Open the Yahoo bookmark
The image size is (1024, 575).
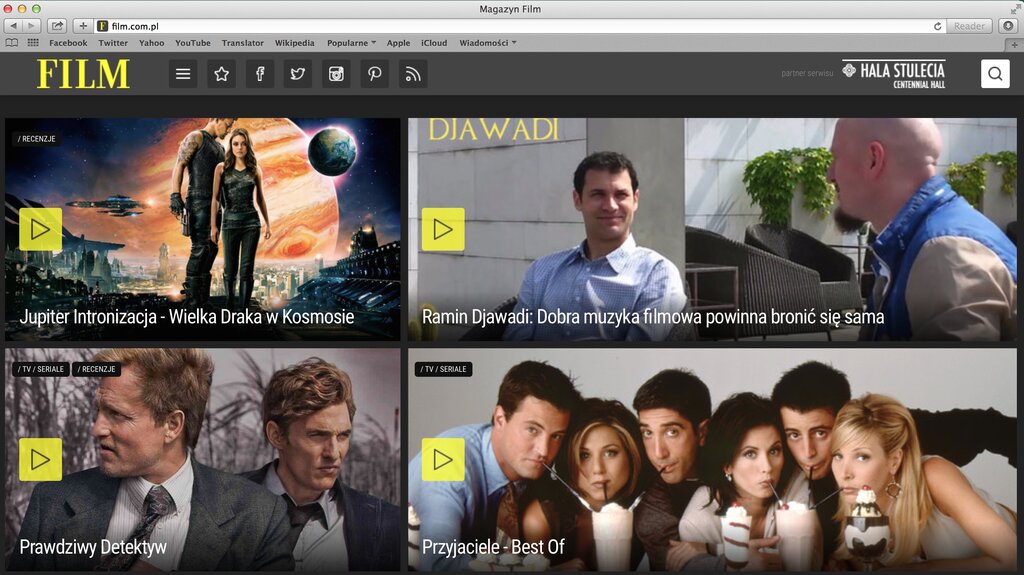click(152, 43)
